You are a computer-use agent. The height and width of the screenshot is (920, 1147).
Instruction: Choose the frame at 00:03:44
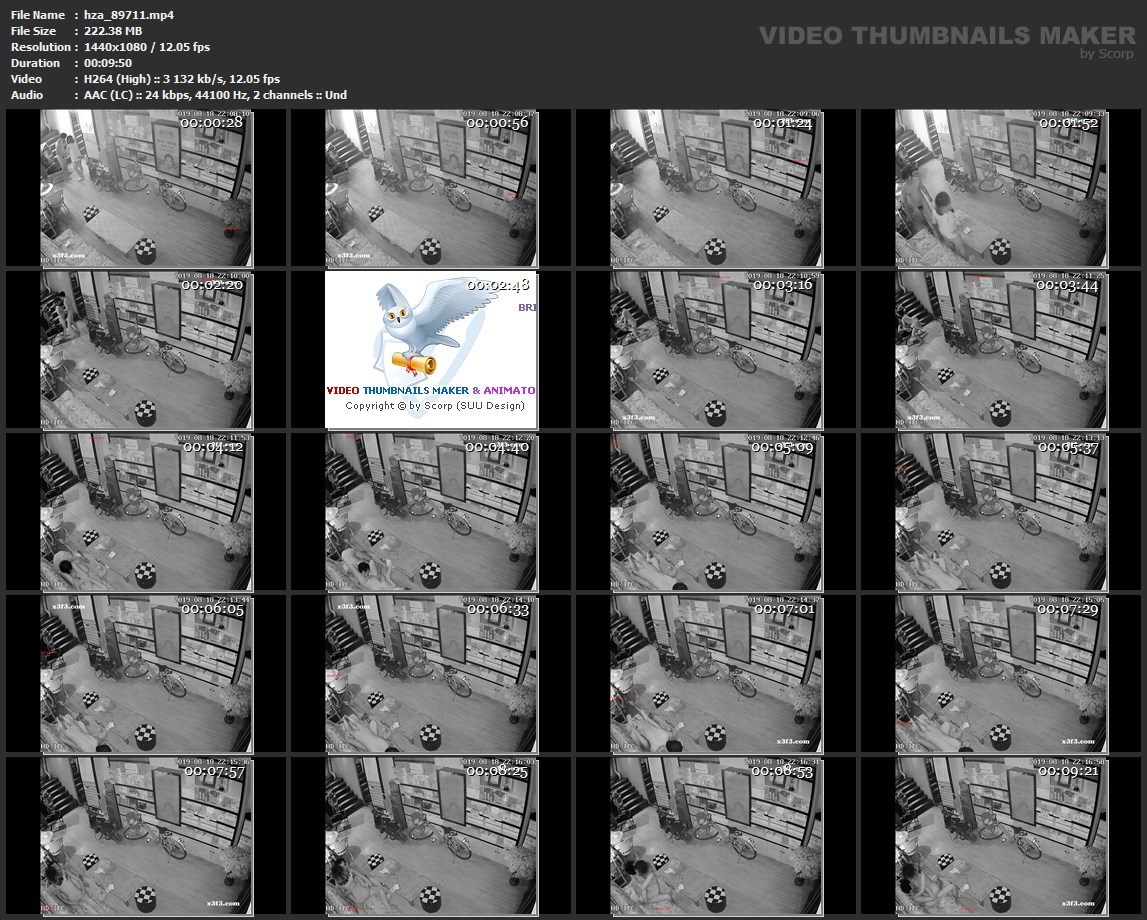pyautogui.click(x=1001, y=350)
